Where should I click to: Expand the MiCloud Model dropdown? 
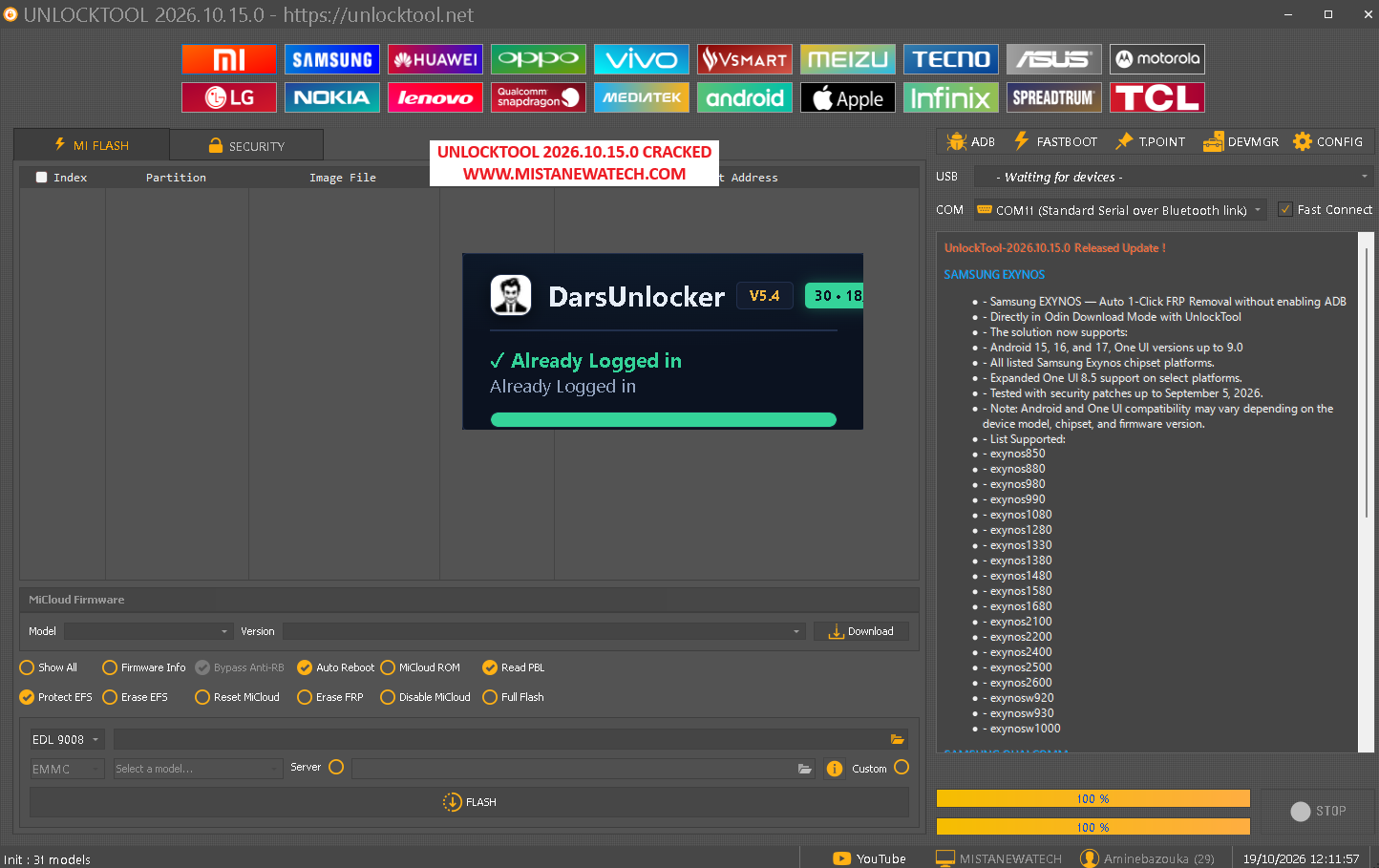(x=148, y=631)
